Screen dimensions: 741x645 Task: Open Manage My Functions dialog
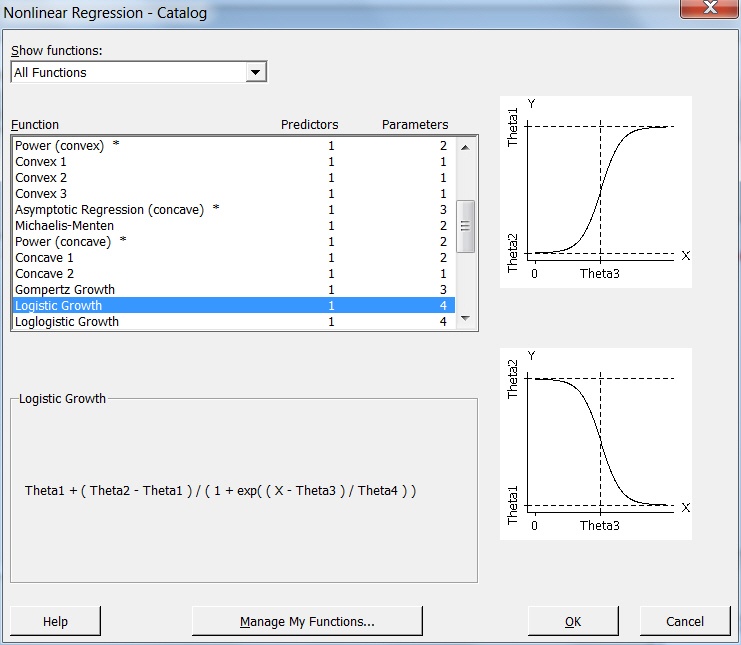click(x=307, y=622)
